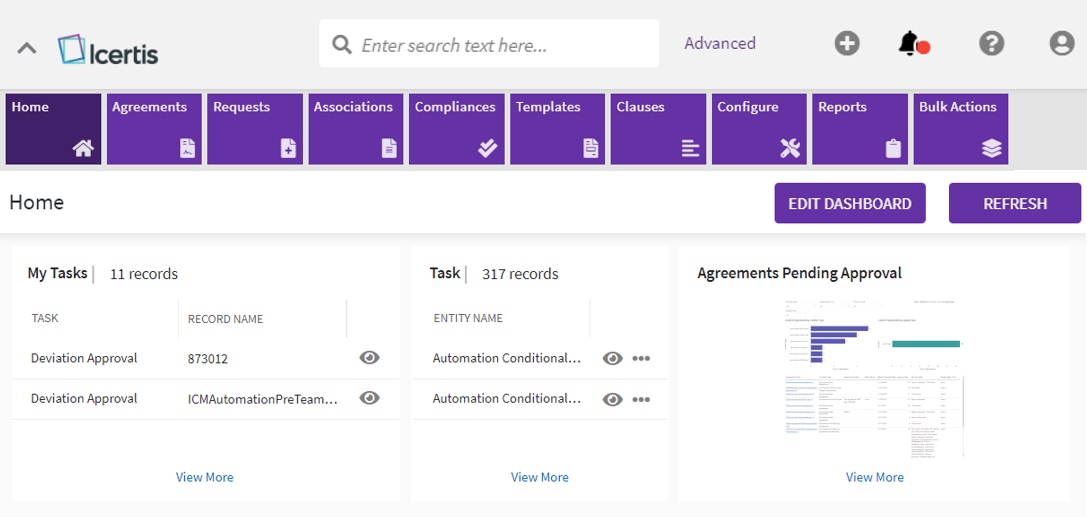1087x517 pixels.
Task: Click eye icon for ICMAutomationPreTeam record
Action: [x=369, y=398]
